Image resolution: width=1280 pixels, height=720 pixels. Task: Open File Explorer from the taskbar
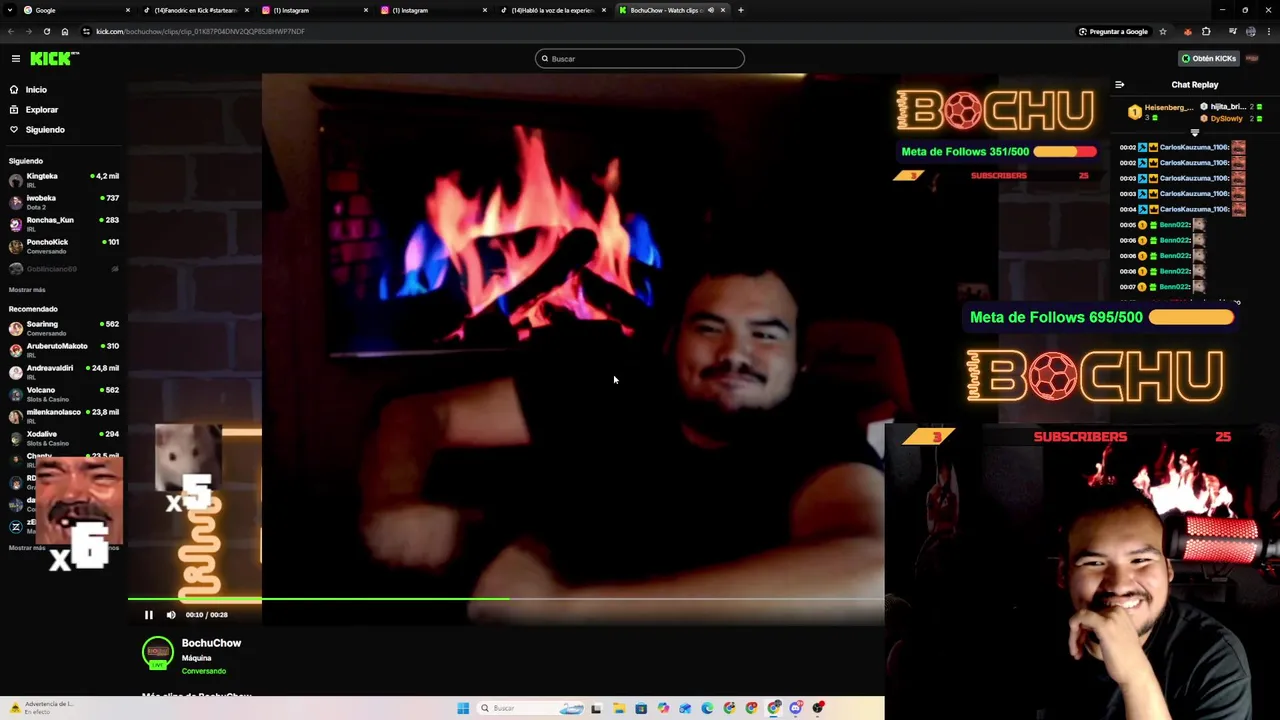click(619, 708)
